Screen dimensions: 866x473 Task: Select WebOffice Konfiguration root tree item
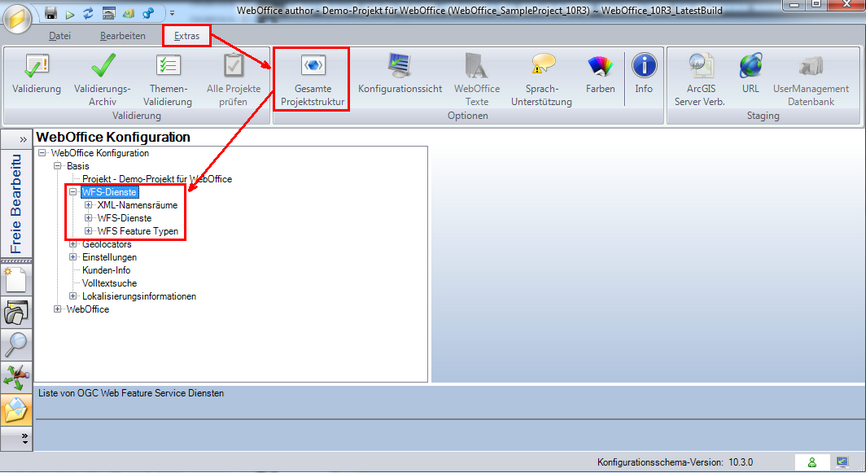click(x=100, y=153)
